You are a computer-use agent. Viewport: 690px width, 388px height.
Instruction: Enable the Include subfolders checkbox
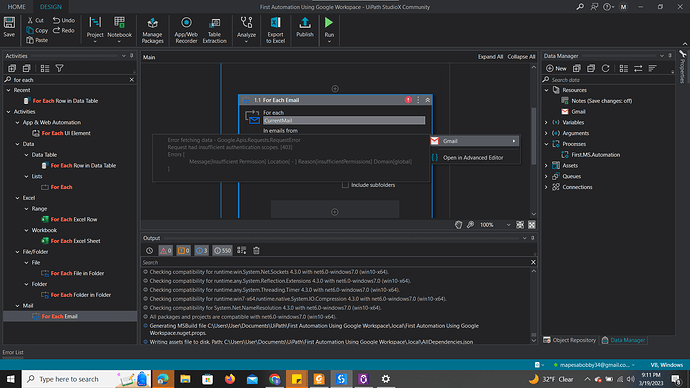(x=345, y=185)
